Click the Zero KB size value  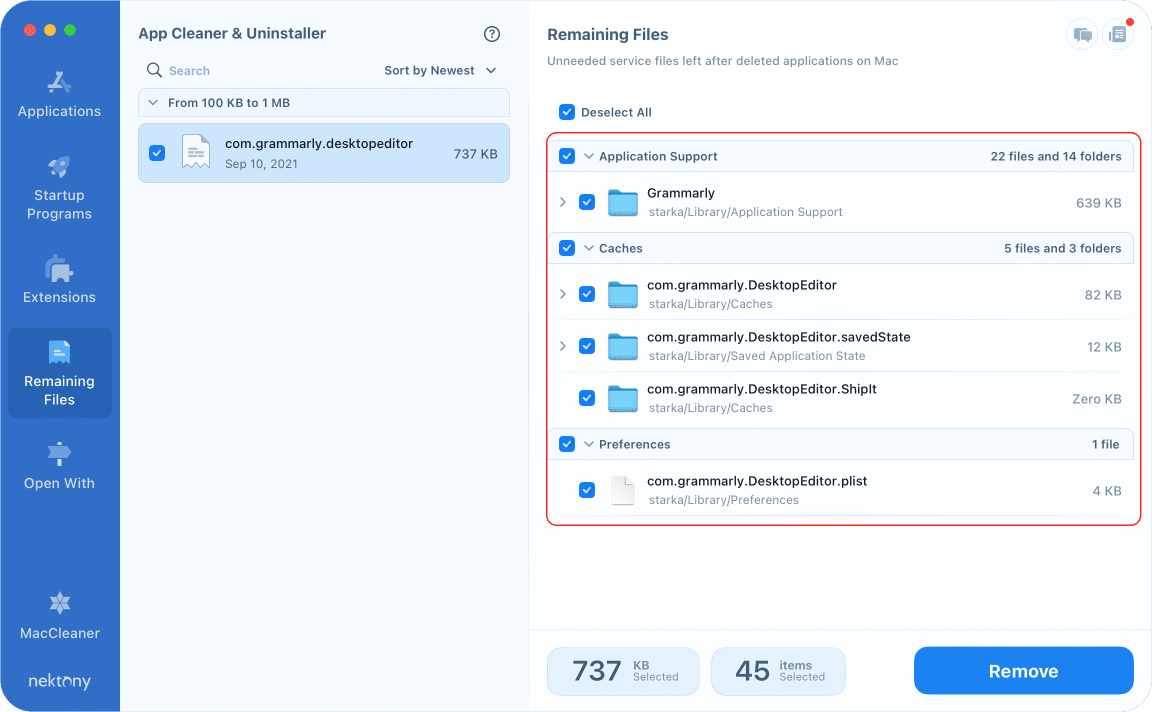point(1096,399)
